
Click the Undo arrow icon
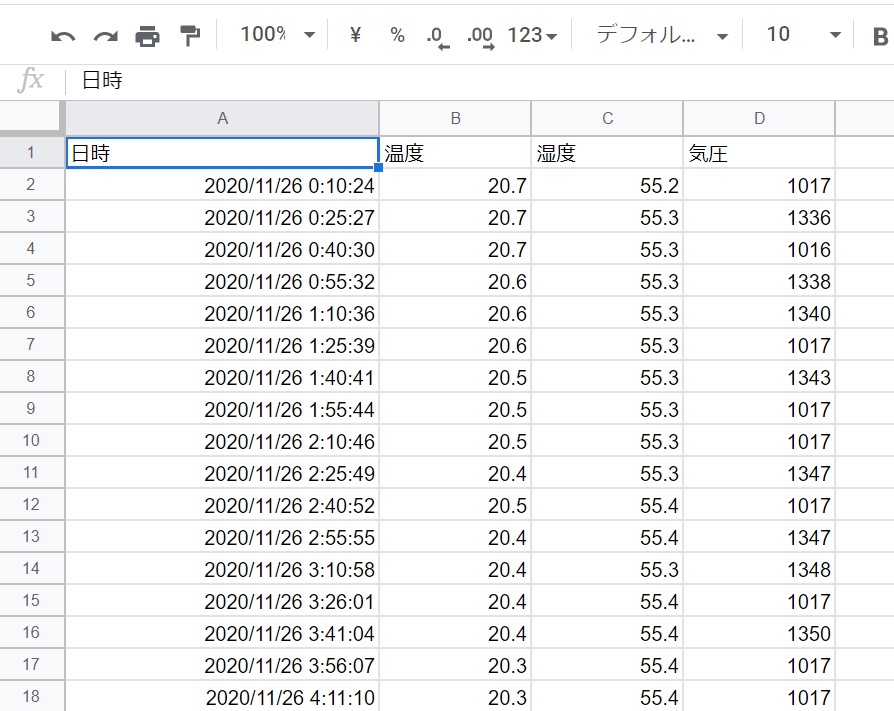[63, 36]
